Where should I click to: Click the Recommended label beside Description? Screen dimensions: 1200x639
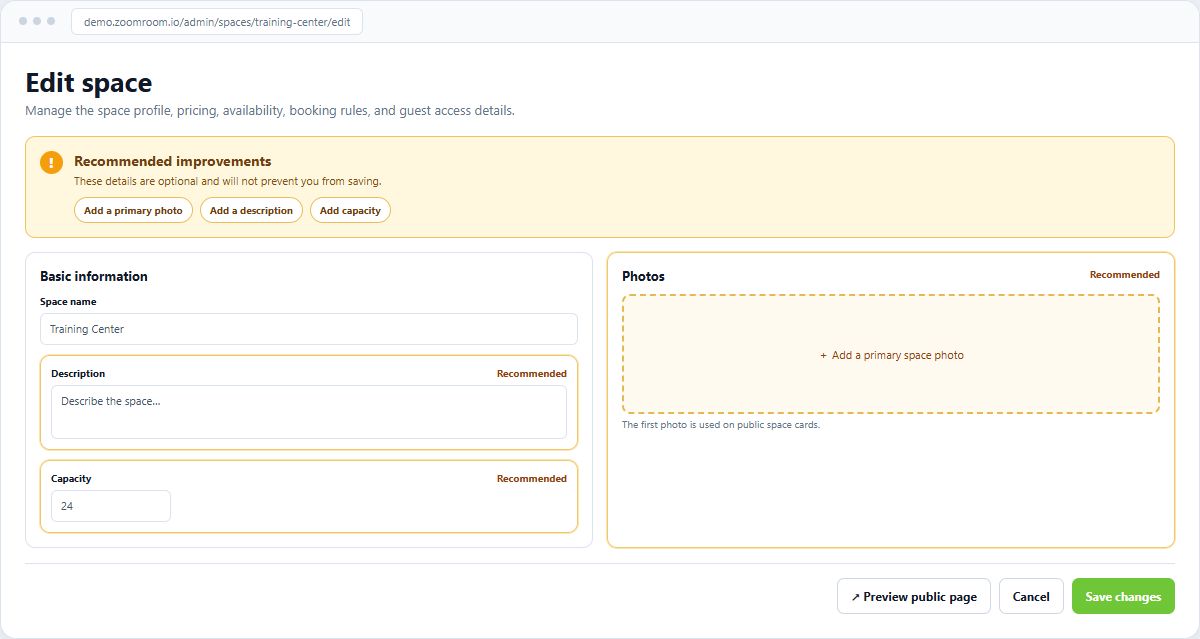[532, 374]
